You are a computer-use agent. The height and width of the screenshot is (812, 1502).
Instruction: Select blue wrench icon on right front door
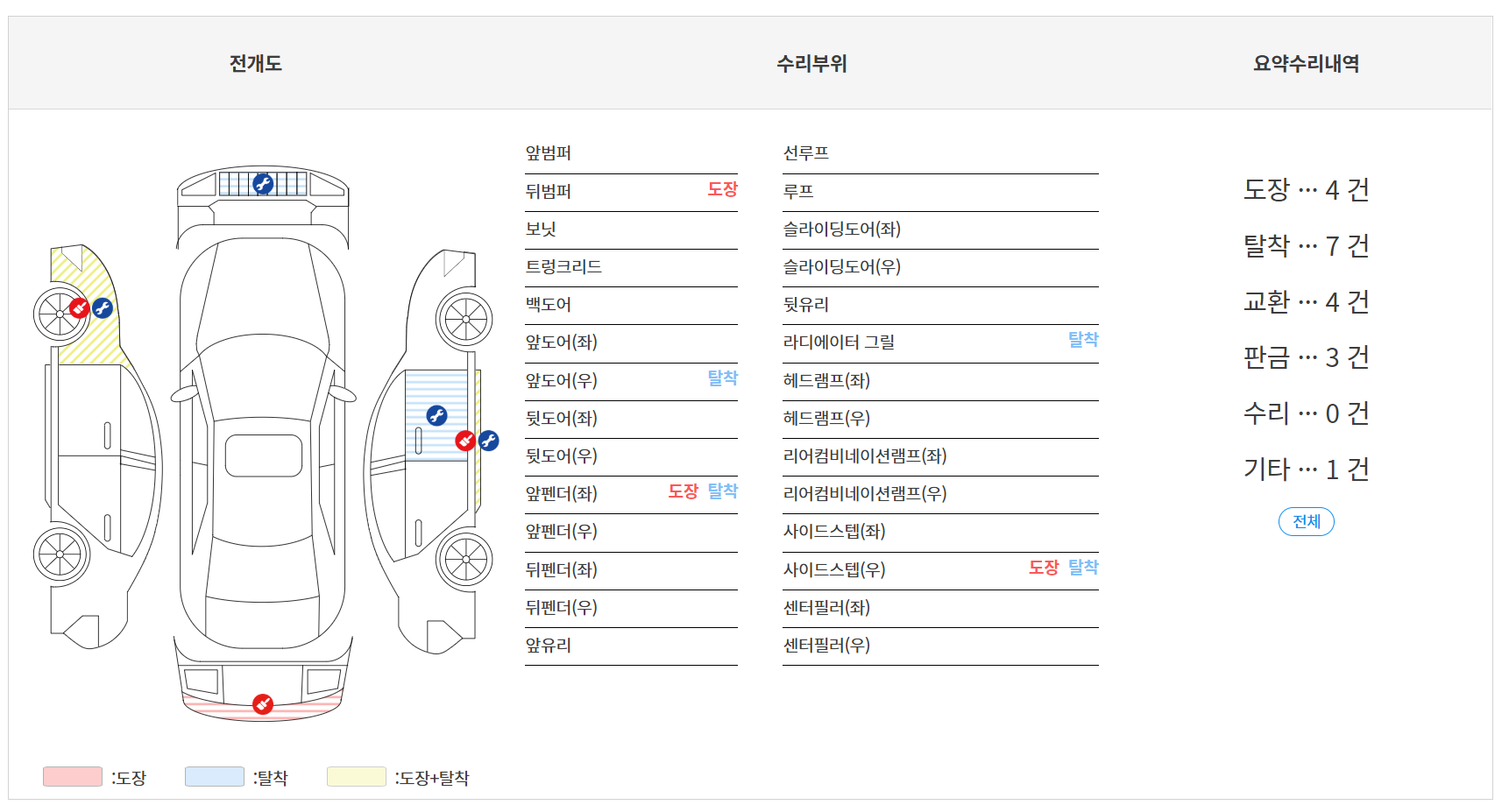pyautogui.click(x=436, y=415)
